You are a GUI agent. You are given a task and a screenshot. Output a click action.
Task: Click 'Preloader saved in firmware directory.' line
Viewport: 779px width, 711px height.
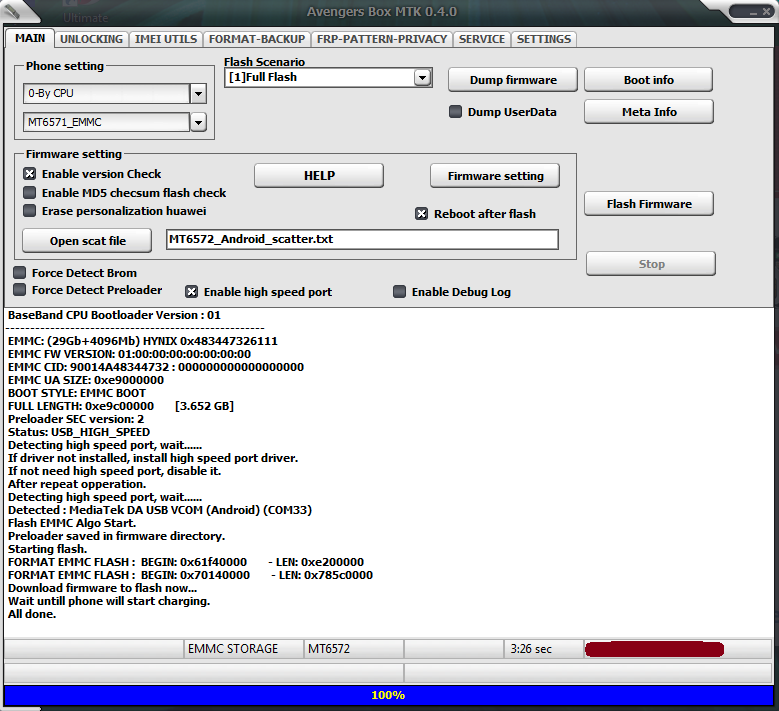117,536
